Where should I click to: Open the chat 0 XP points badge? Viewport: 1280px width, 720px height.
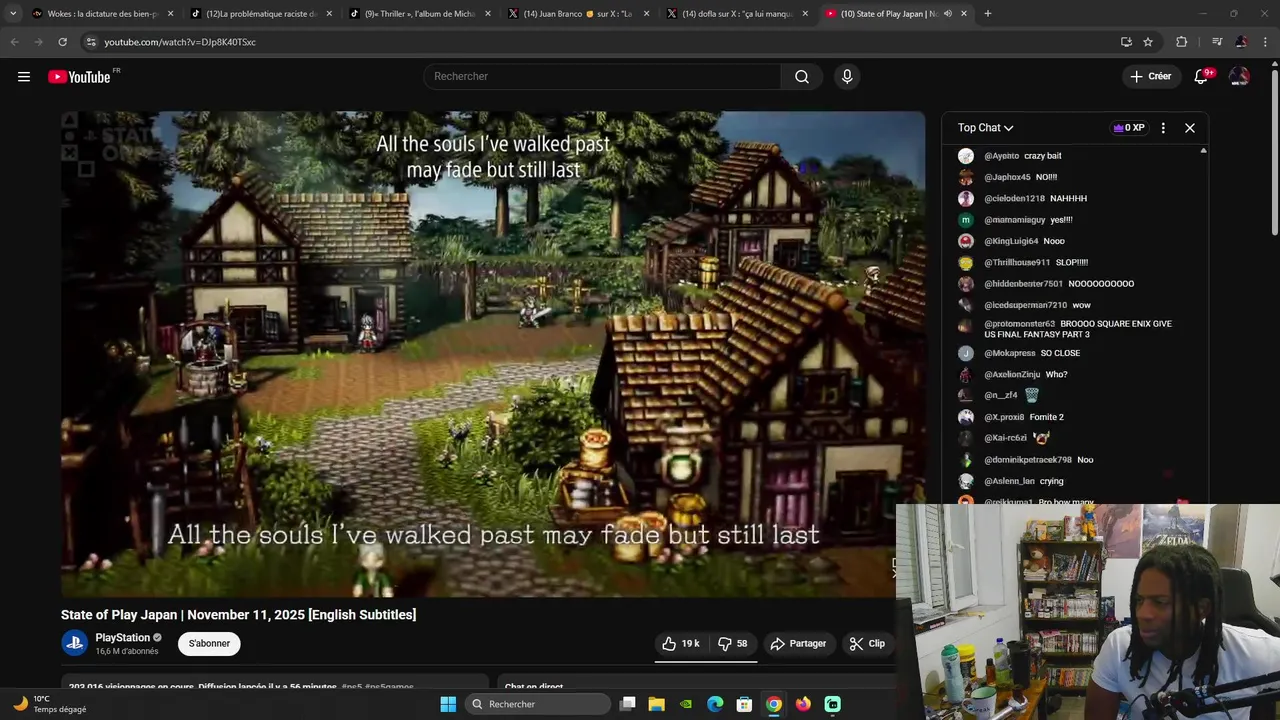point(1129,128)
